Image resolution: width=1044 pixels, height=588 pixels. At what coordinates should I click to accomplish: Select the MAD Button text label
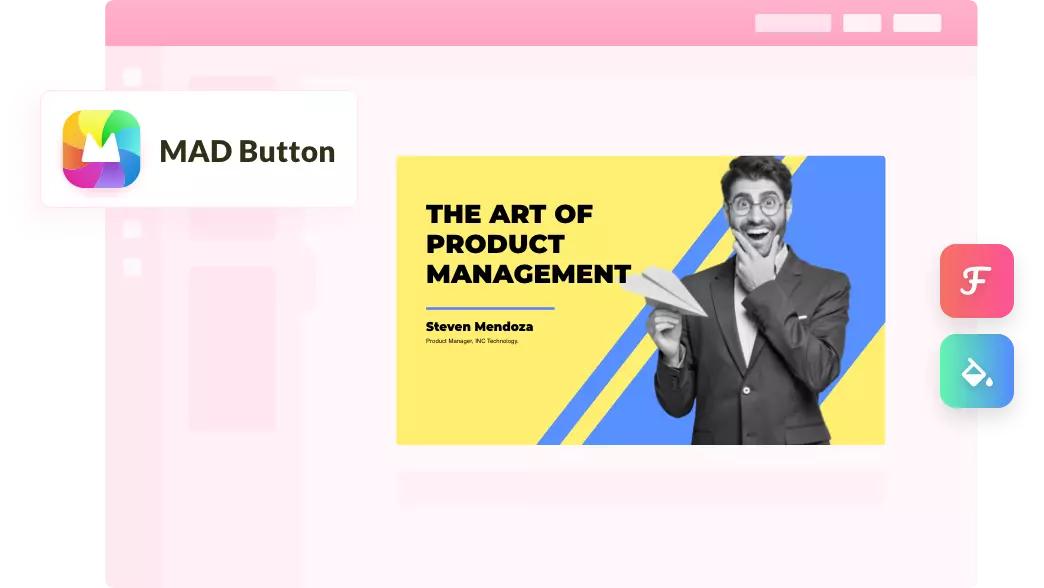pyautogui.click(x=247, y=151)
